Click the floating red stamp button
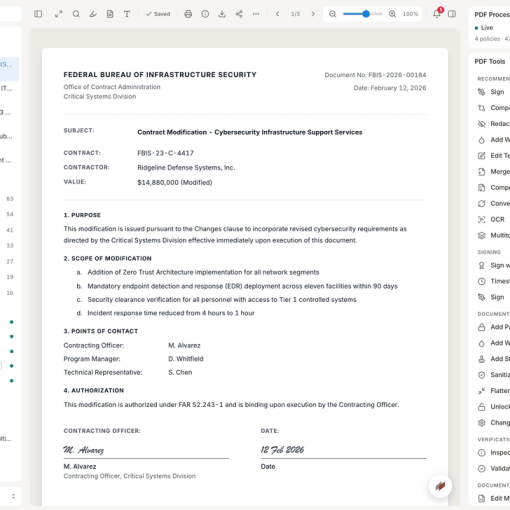This screenshot has height=510, width=510. pos(440,486)
